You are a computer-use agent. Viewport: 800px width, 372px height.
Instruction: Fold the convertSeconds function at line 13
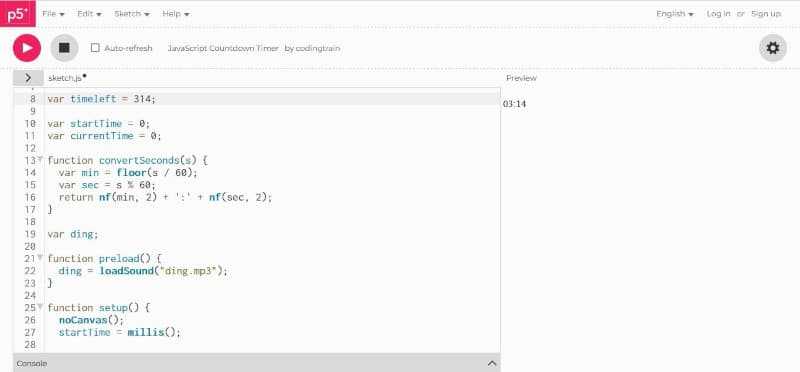[40, 159]
